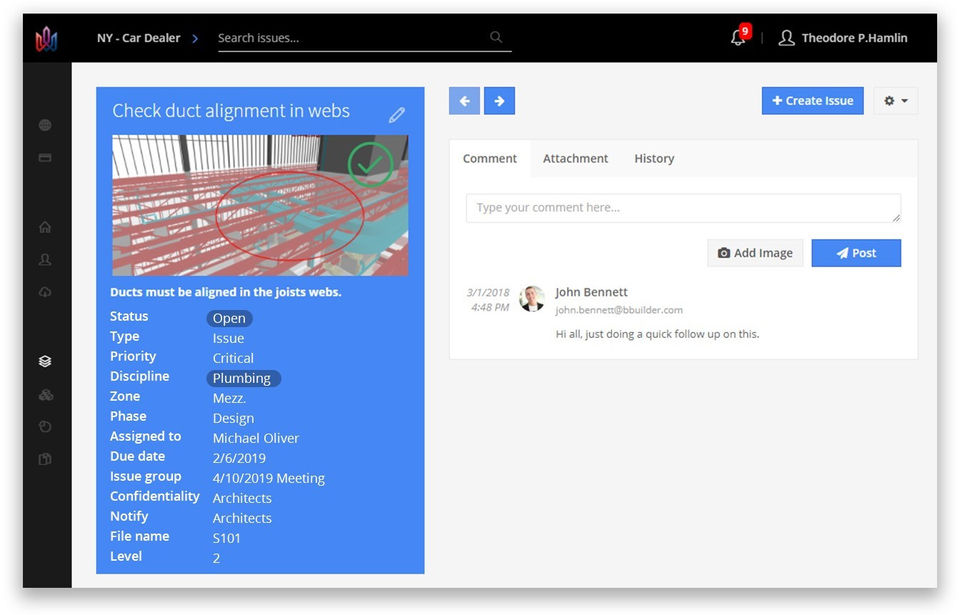Click the search magnifier icon

point(496,37)
